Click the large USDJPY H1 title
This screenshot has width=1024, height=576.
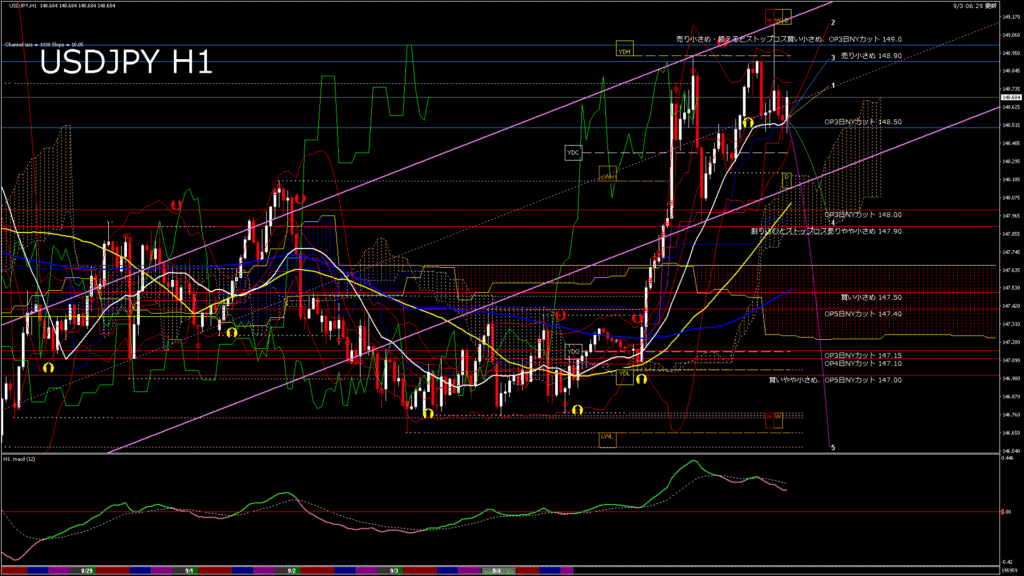coord(125,63)
